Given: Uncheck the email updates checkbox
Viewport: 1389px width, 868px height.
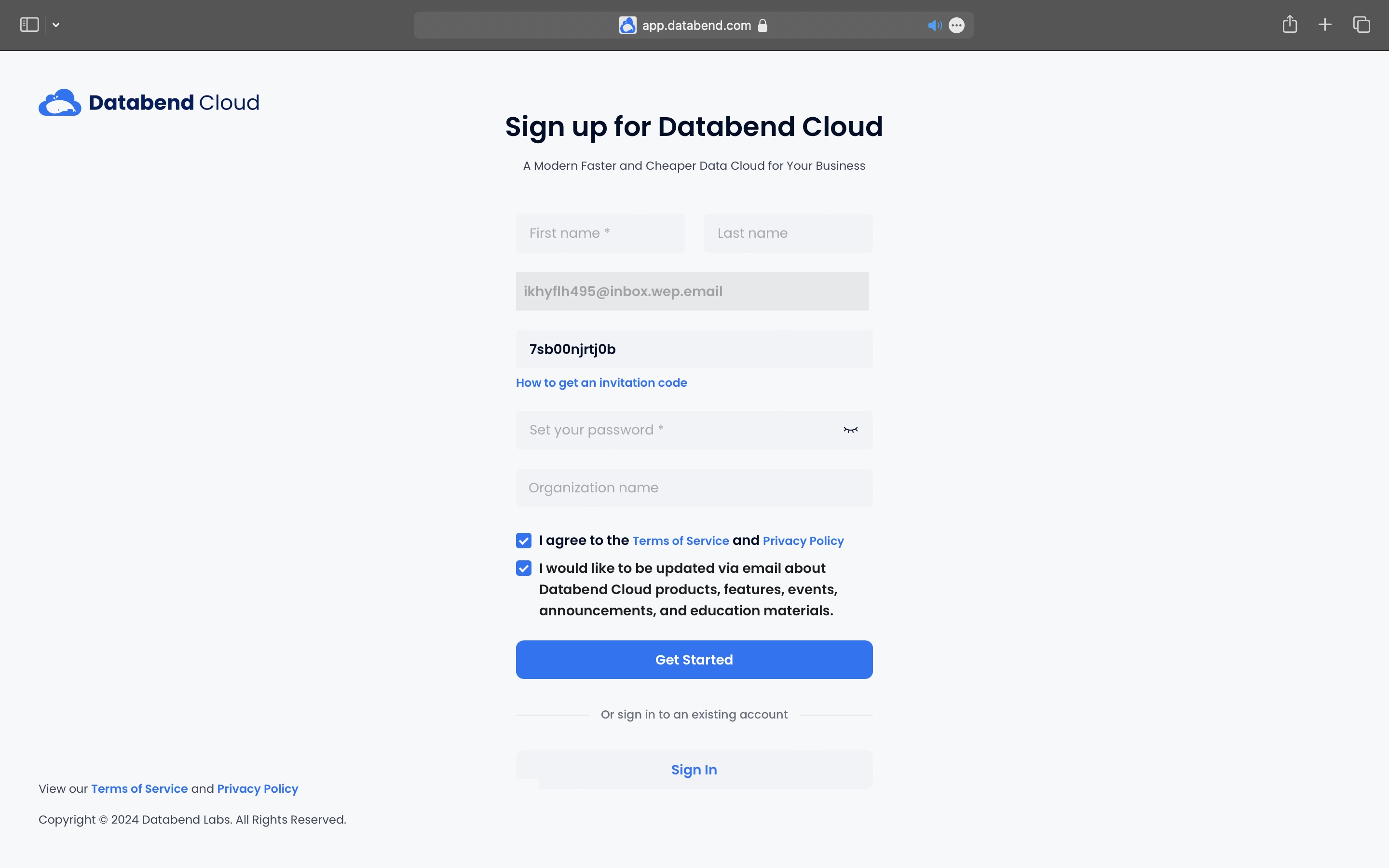Looking at the screenshot, I should coord(523,569).
